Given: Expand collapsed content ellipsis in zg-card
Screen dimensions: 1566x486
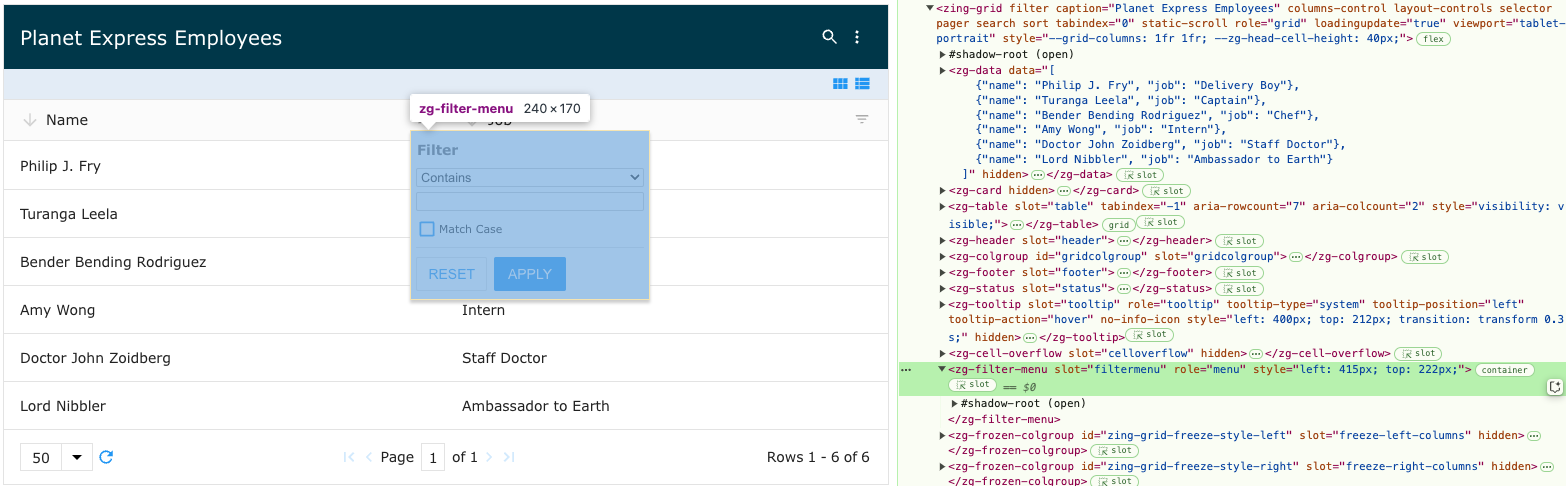Looking at the screenshot, I should click(1063, 190).
